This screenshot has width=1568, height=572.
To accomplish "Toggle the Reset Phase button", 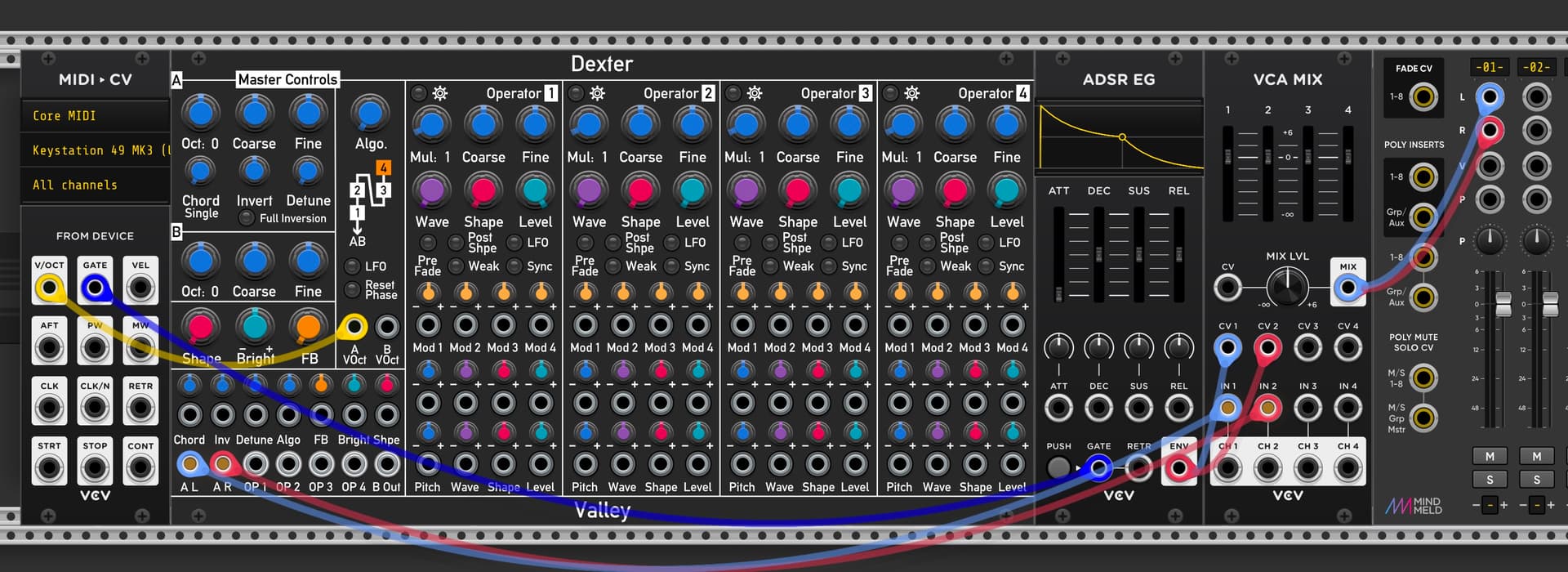I will tap(353, 289).
